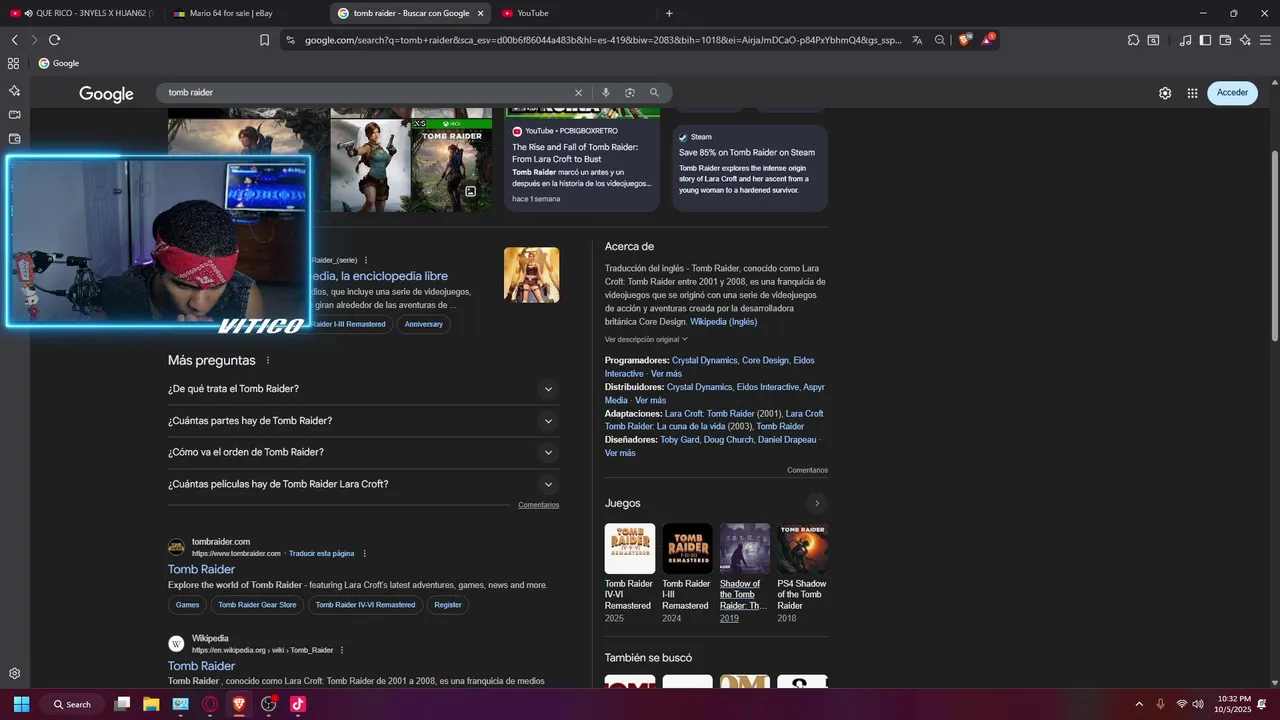Expand '¿Cómo va el orden de Tomb Raider?'
1280x720 pixels.
pos(363,452)
